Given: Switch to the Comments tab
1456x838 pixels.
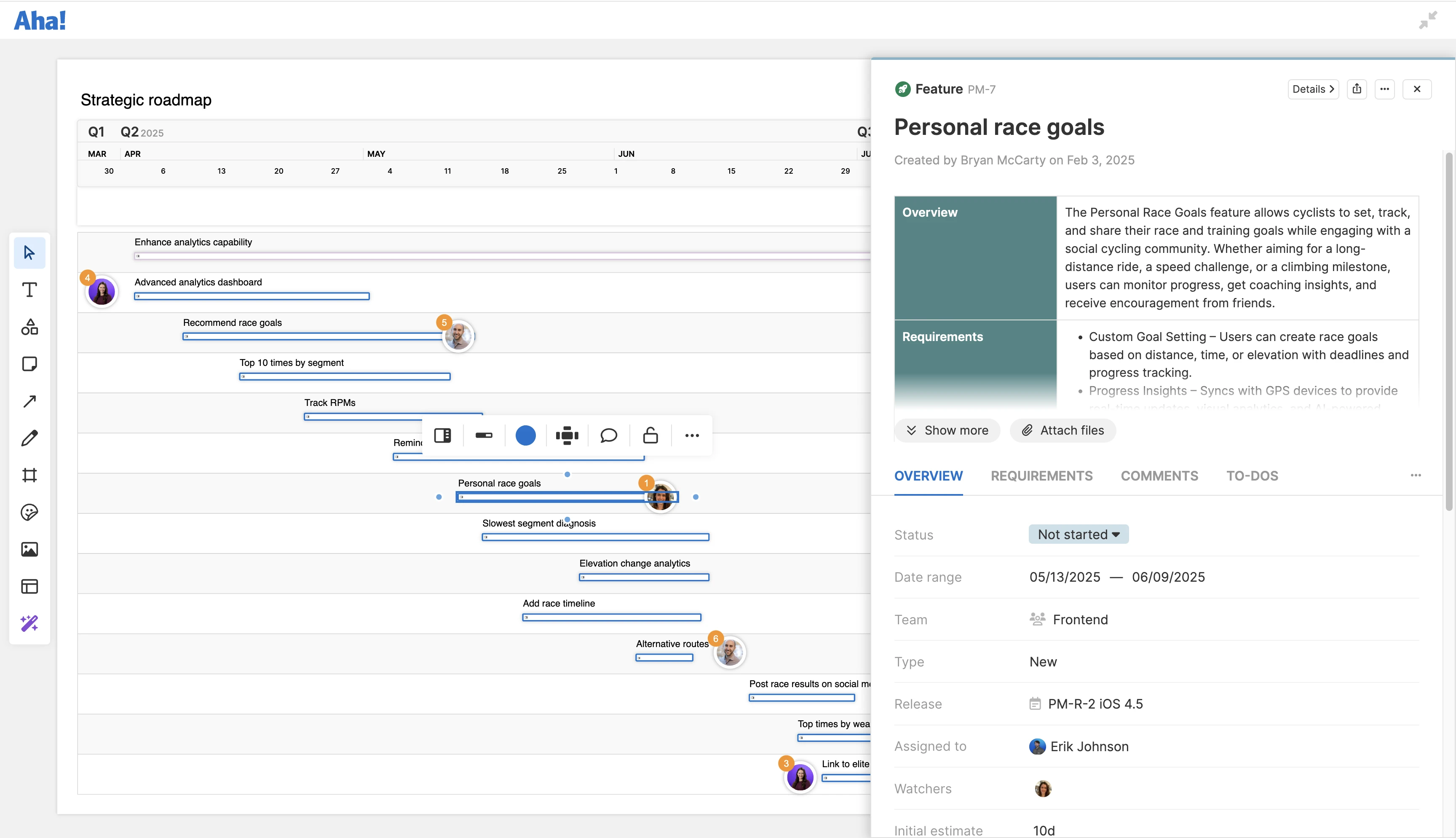Looking at the screenshot, I should click(x=1159, y=476).
